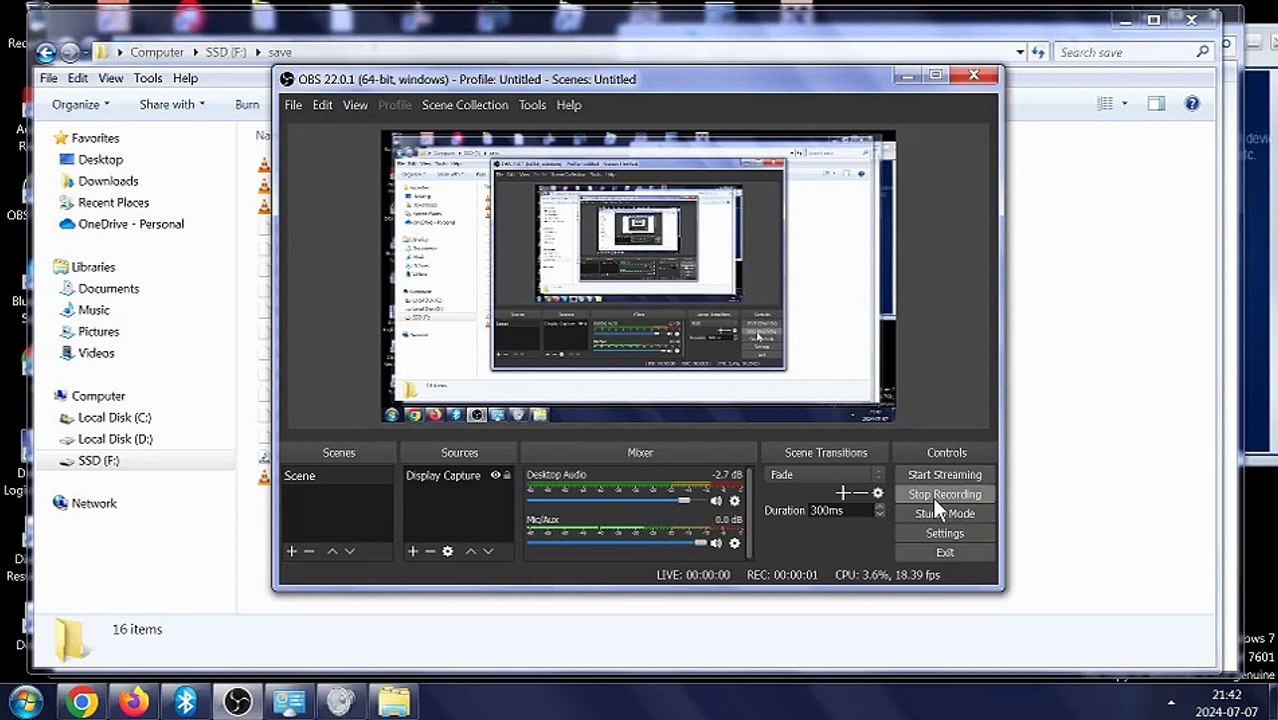Refresh the Explorer address bar
Image resolution: width=1278 pixels, height=720 pixels.
click(x=1038, y=52)
